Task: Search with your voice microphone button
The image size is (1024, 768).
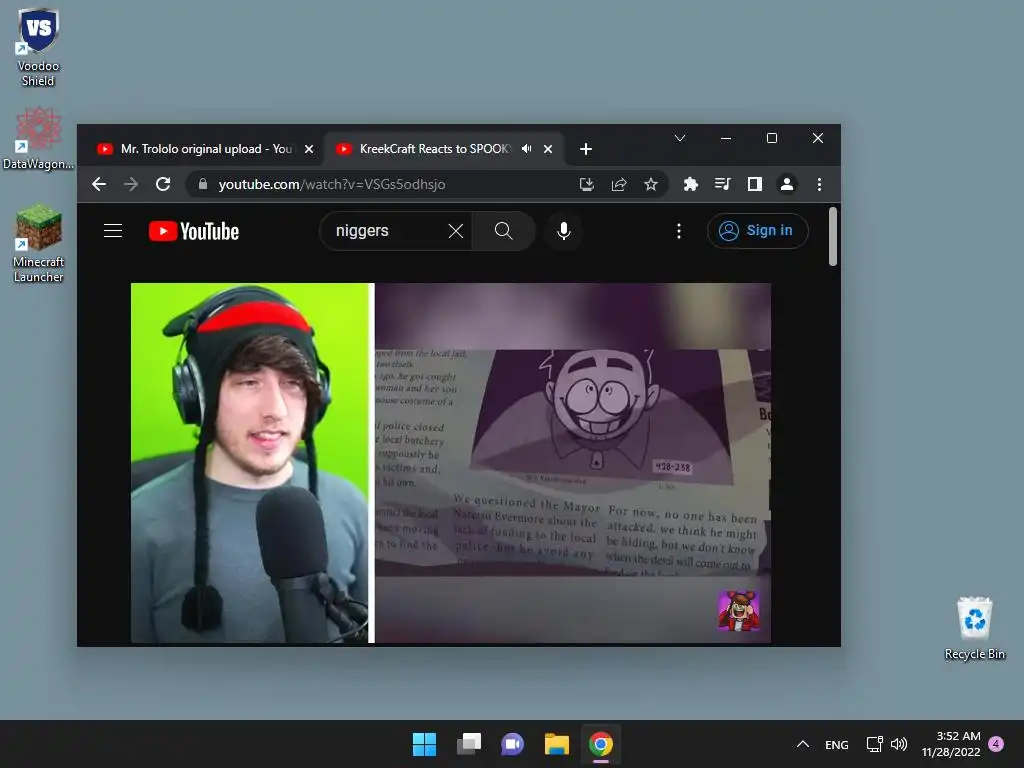Action: pos(564,231)
